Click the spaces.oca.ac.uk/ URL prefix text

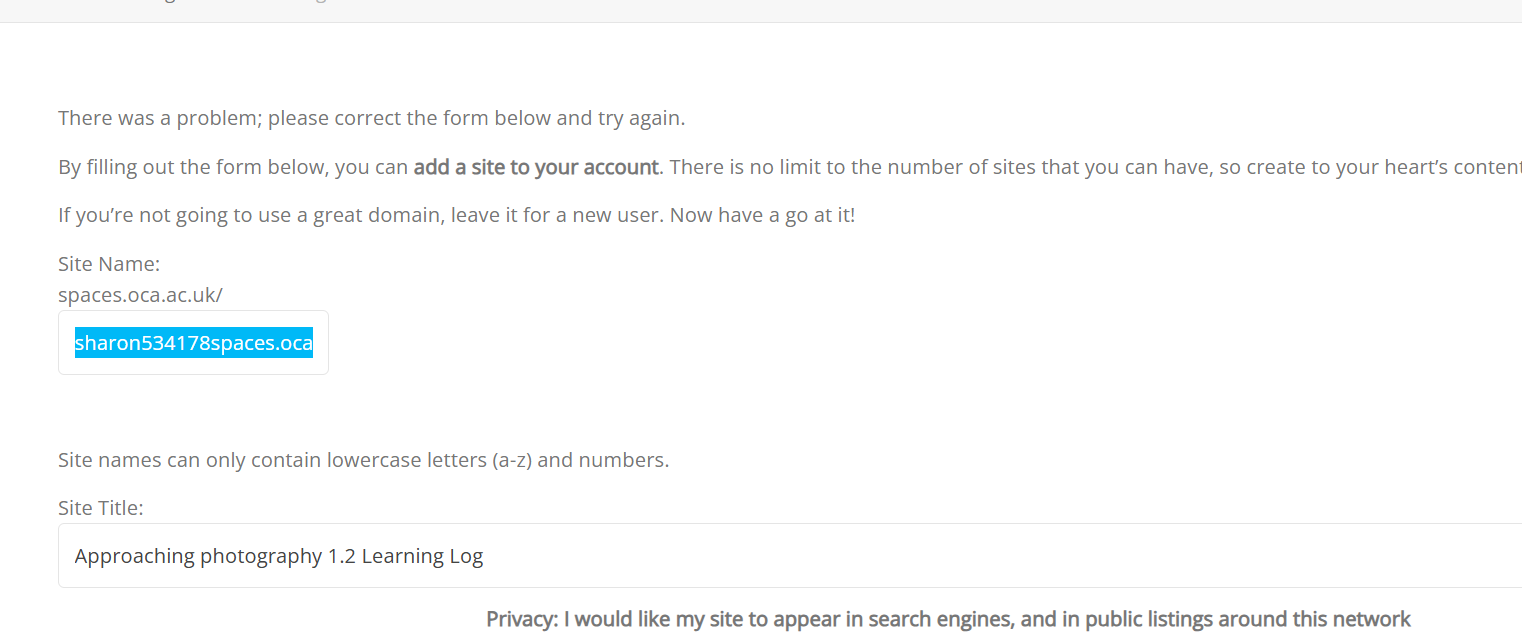(x=140, y=295)
